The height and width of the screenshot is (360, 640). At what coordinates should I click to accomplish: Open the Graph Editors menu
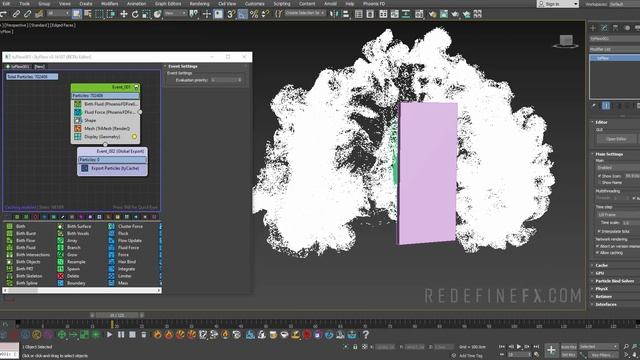[x=168, y=4]
